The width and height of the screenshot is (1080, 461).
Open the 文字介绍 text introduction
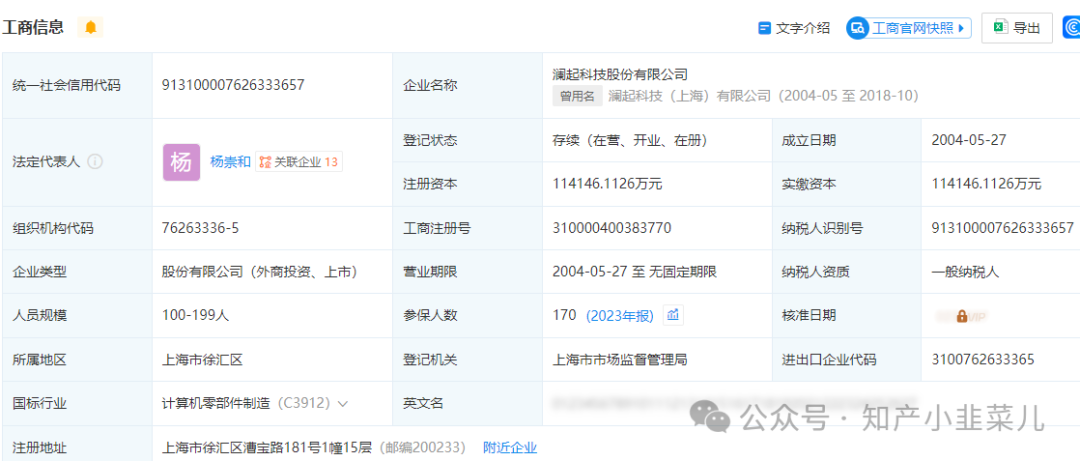[x=794, y=28]
